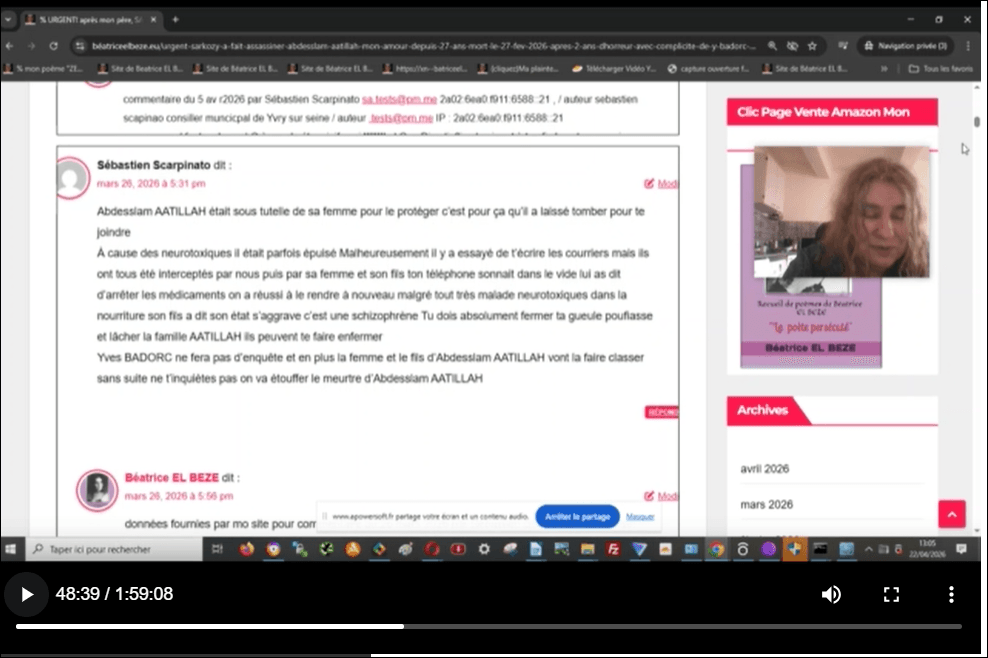
Task: Open a new browser tab with the plus button
Action: (x=175, y=20)
